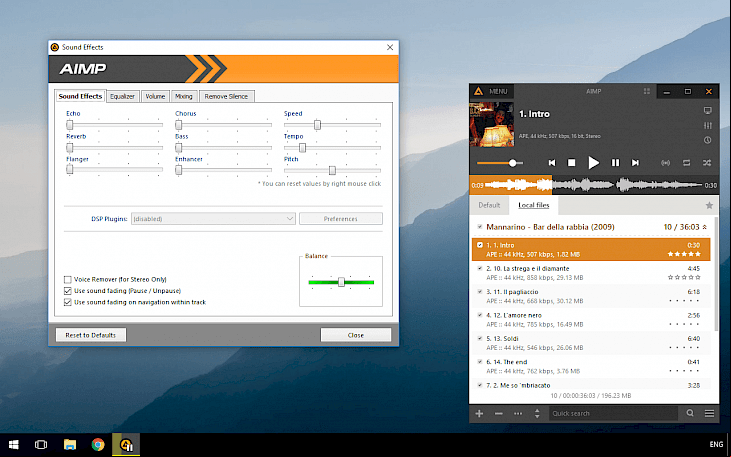Open DSP Plugins dropdown
This screenshot has width=731, height=457.
tap(213, 219)
